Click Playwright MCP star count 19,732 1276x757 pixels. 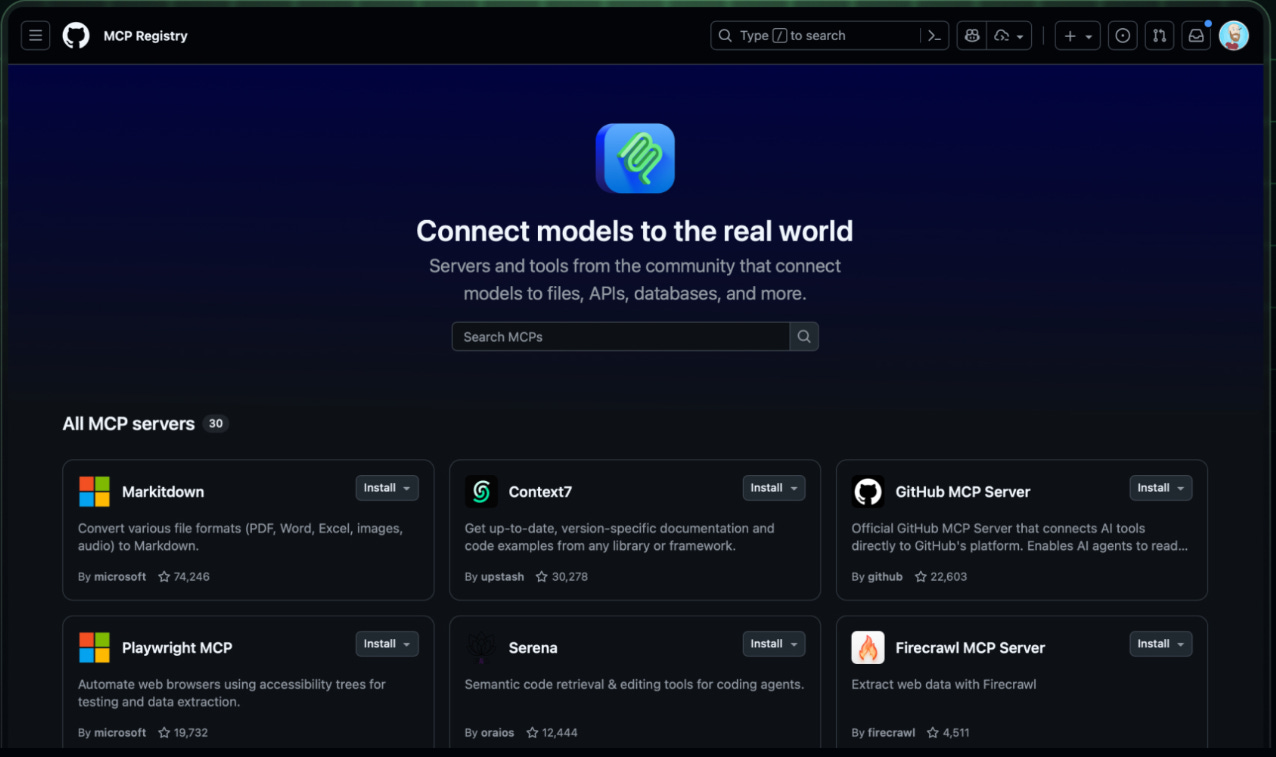[x=183, y=733]
